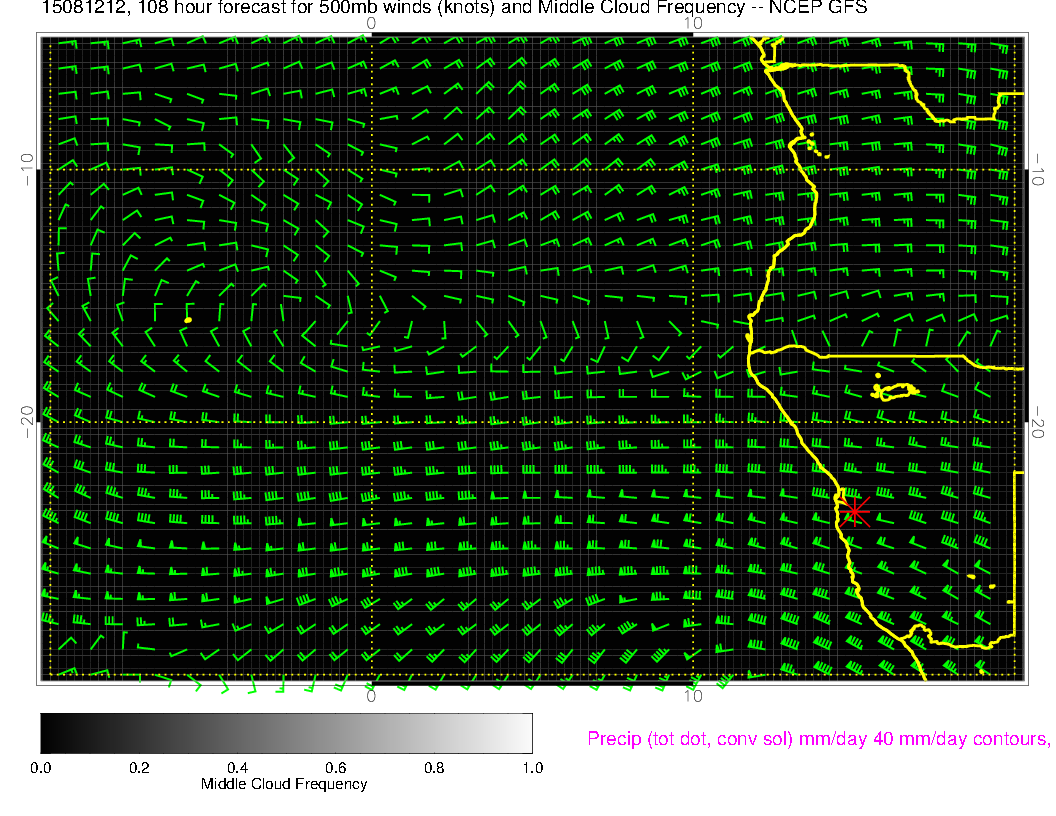Viewport: 1056px width, 816px height.
Task: Click the yellow outlined inland lake shape
Action: tap(896, 391)
